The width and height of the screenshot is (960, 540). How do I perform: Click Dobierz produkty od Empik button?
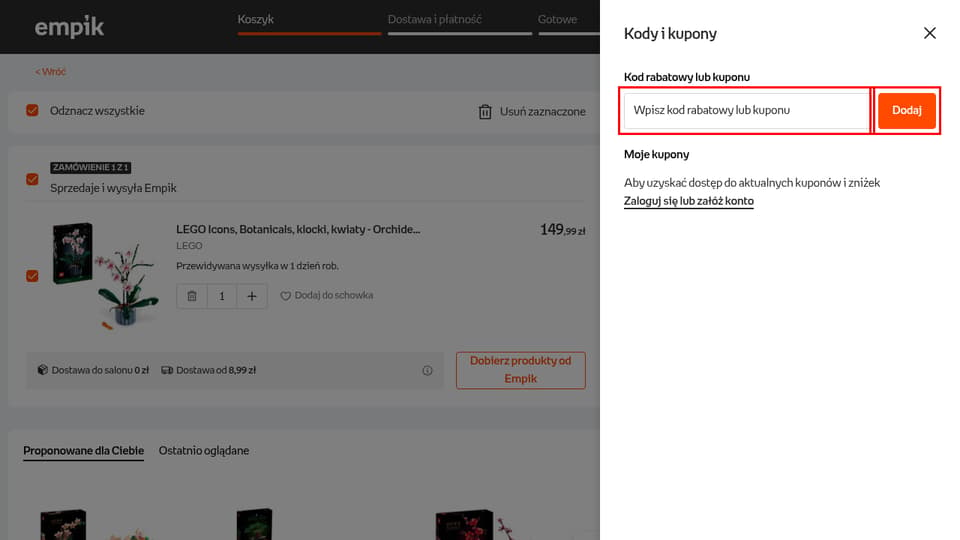[x=520, y=370]
